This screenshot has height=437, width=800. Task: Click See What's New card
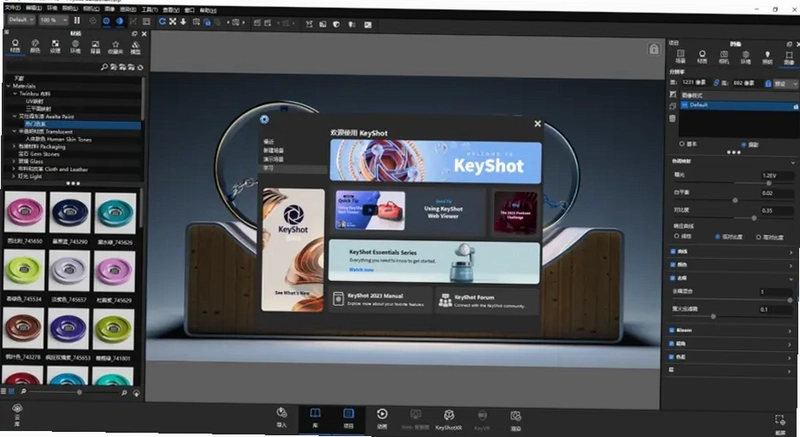pyautogui.click(x=292, y=250)
